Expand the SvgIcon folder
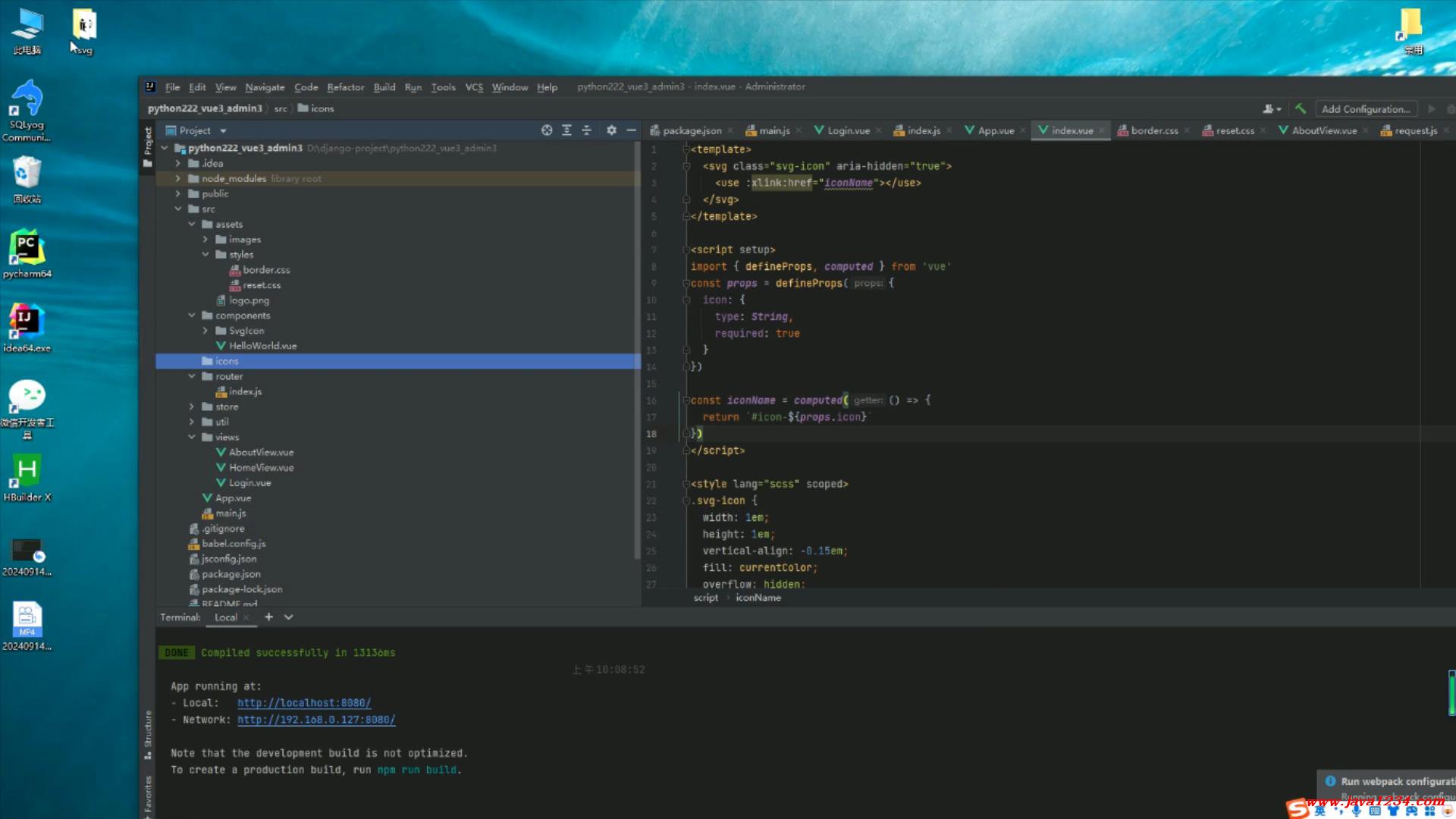 (205, 331)
